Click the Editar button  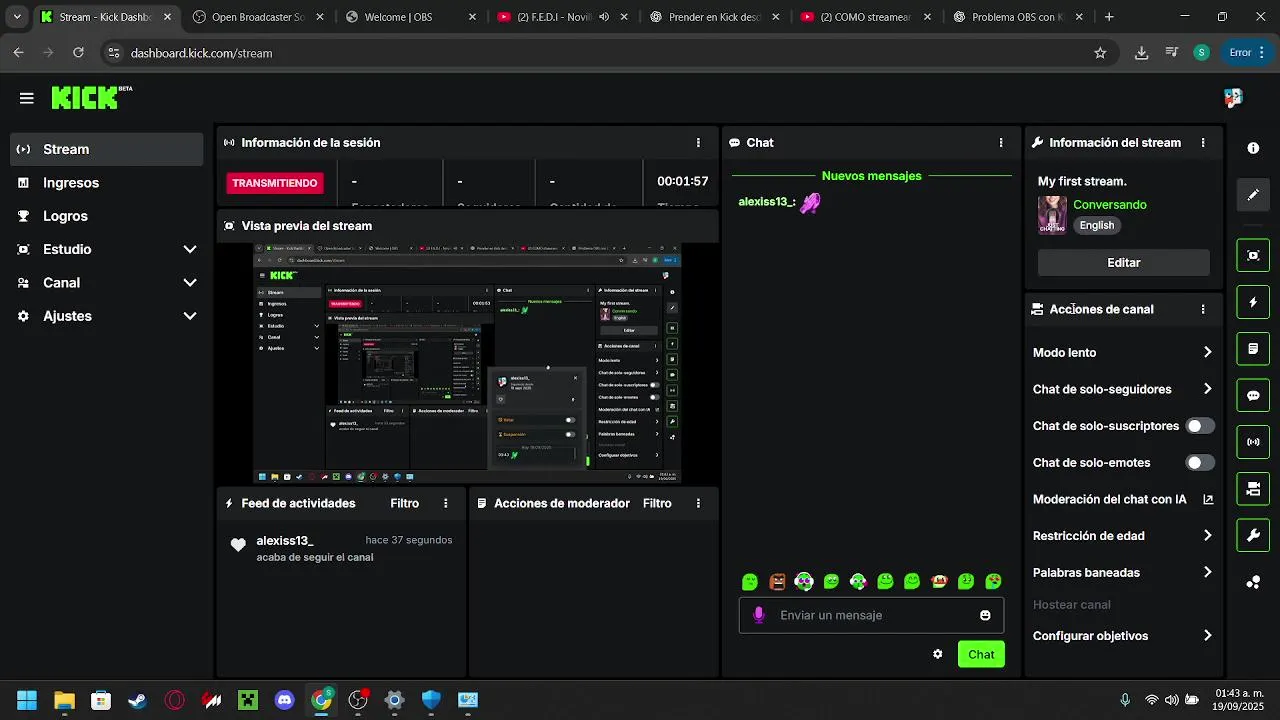pyautogui.click(x=1124, y=263)
